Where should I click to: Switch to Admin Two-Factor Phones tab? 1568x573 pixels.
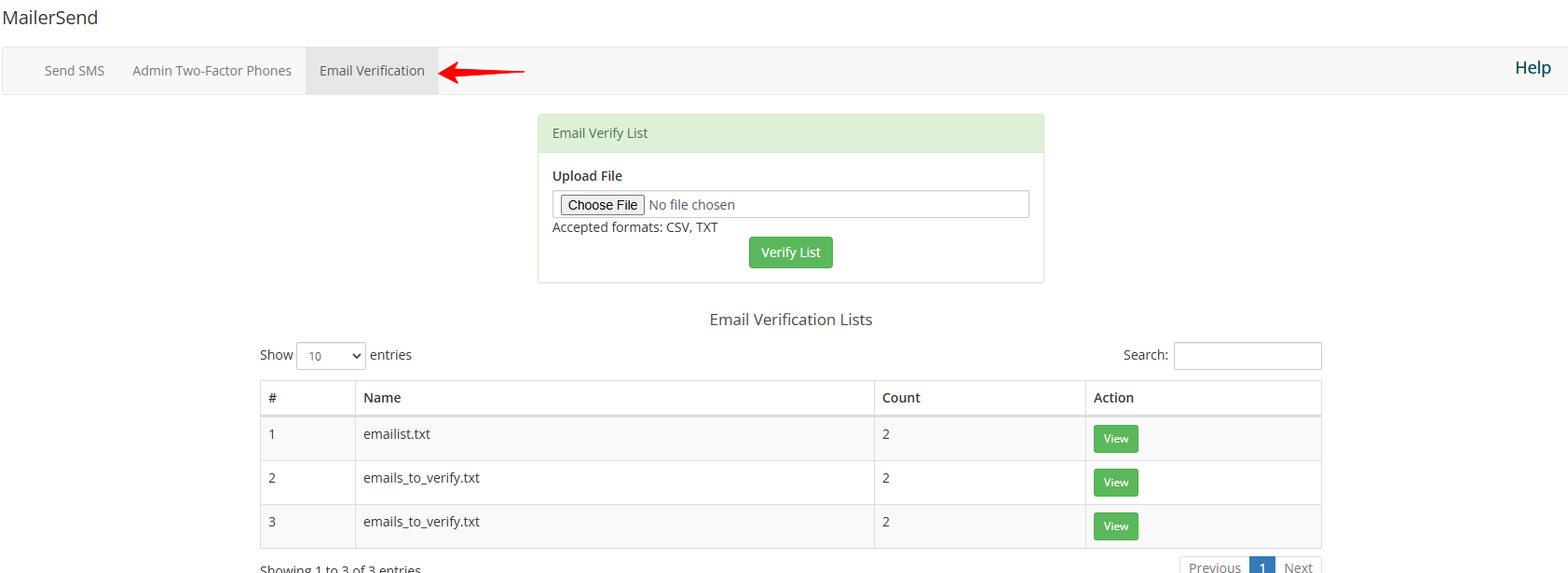point(211,71)
